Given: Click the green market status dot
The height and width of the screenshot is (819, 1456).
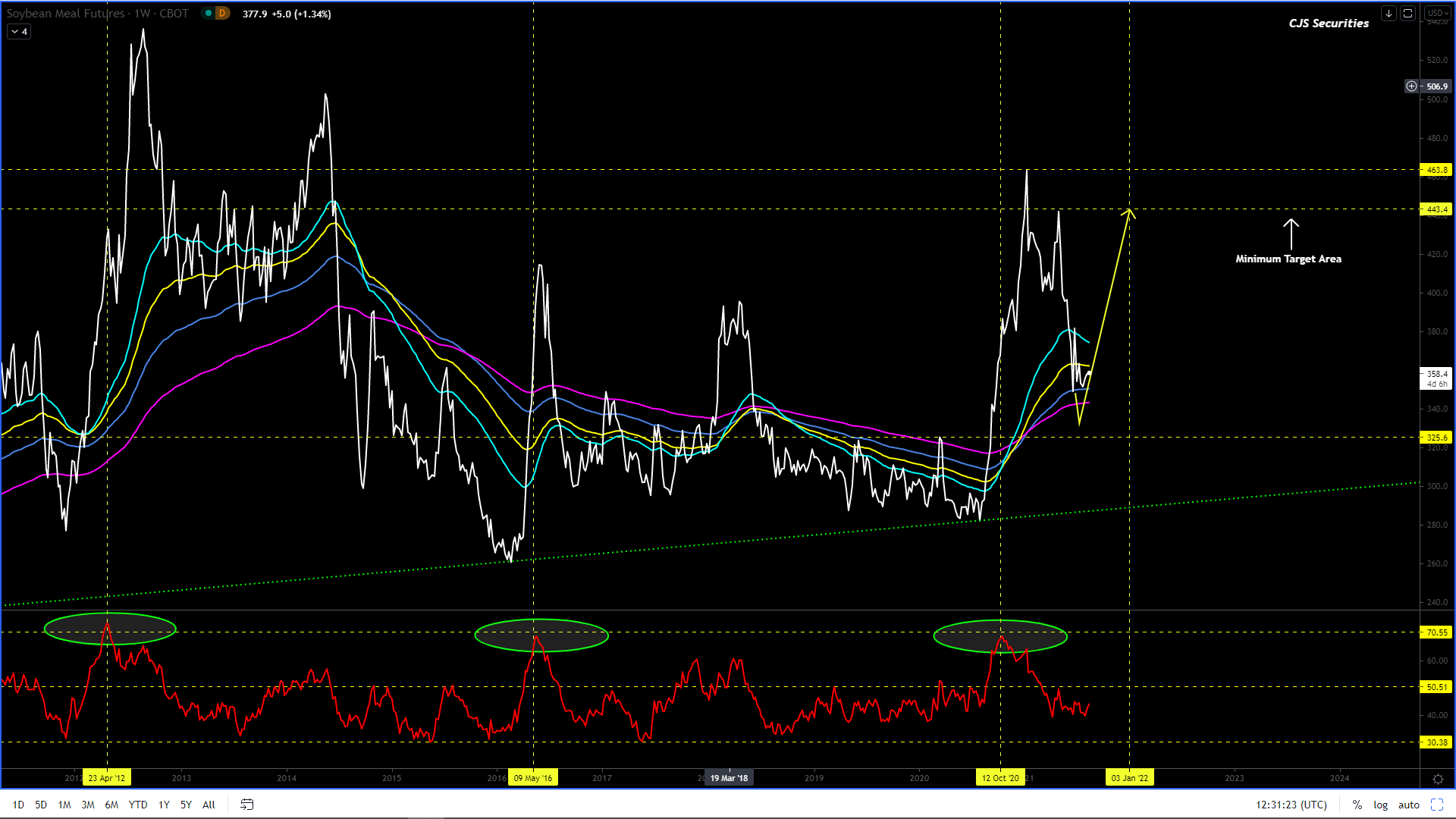Looking at the screenshot, I should click(x=209, y=14).
